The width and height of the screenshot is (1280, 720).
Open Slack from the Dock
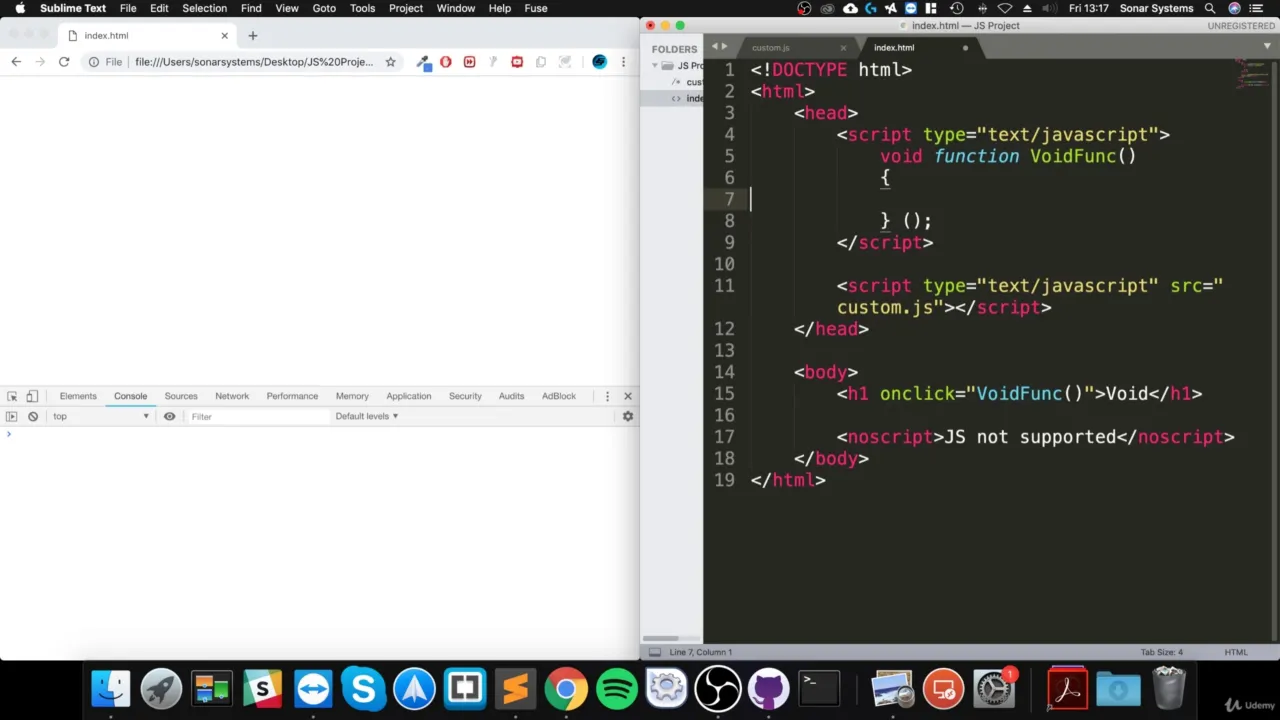click(262, 689)
